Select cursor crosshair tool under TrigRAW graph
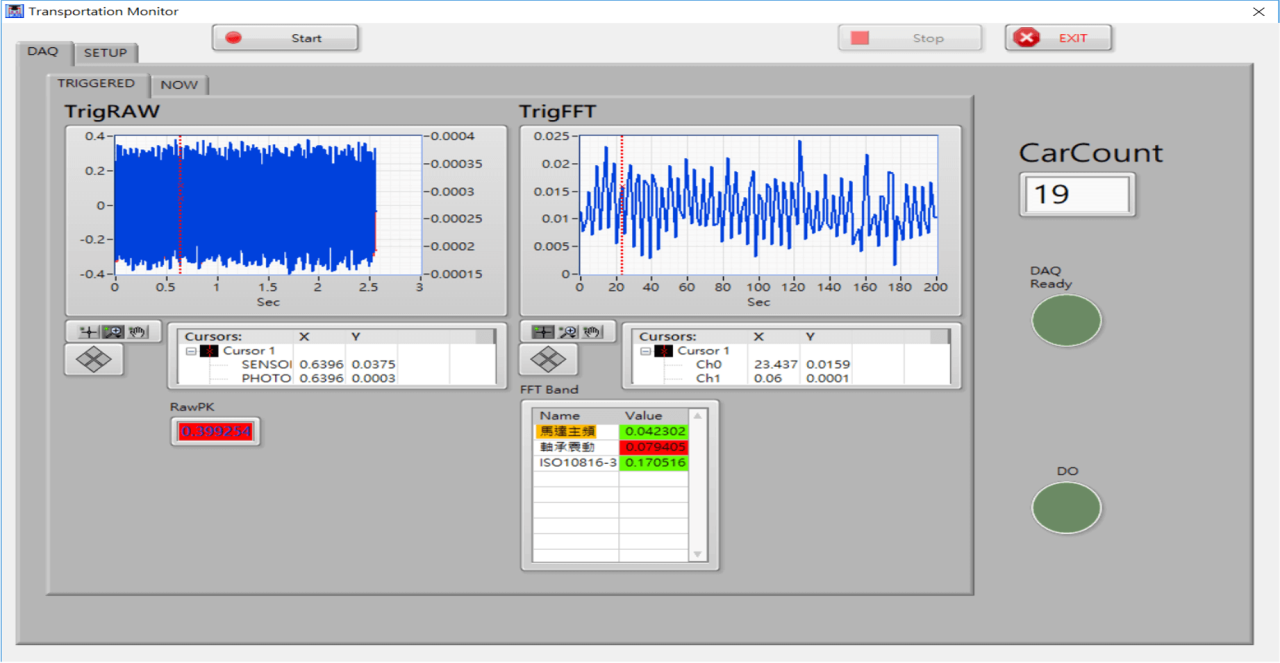The image size is (1280, 663). (89, 331)
